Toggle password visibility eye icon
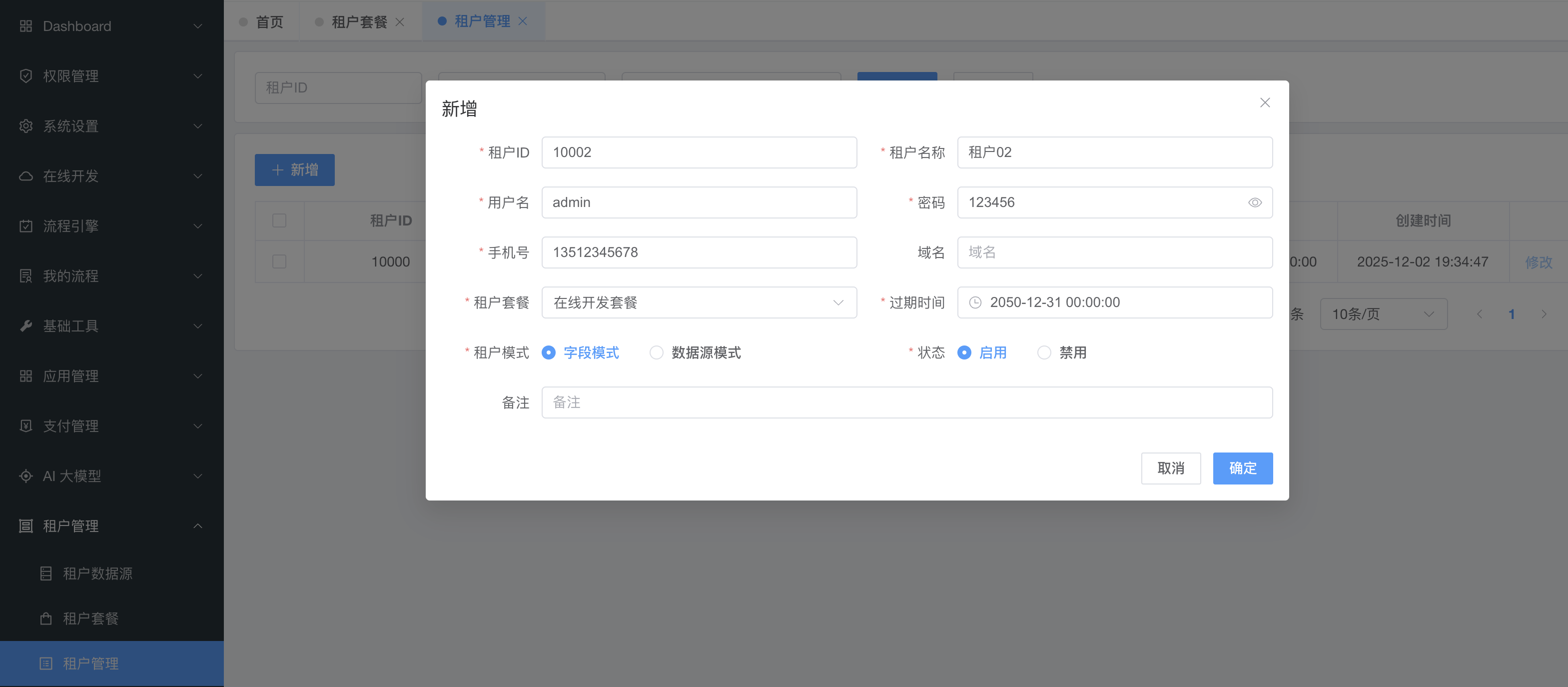Screen dimensions: 1568x687 tap(1255, 202)
